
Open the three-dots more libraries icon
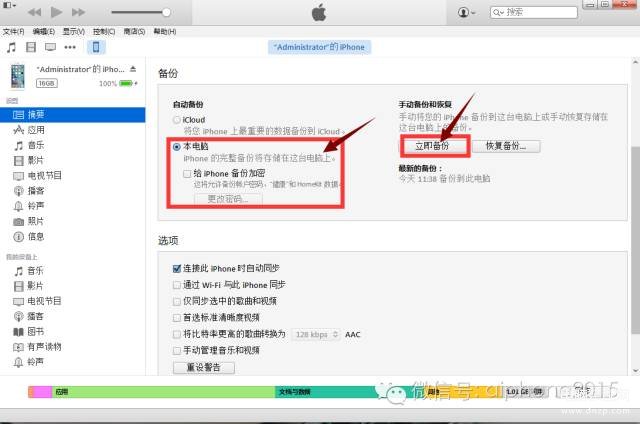(70, 47)
